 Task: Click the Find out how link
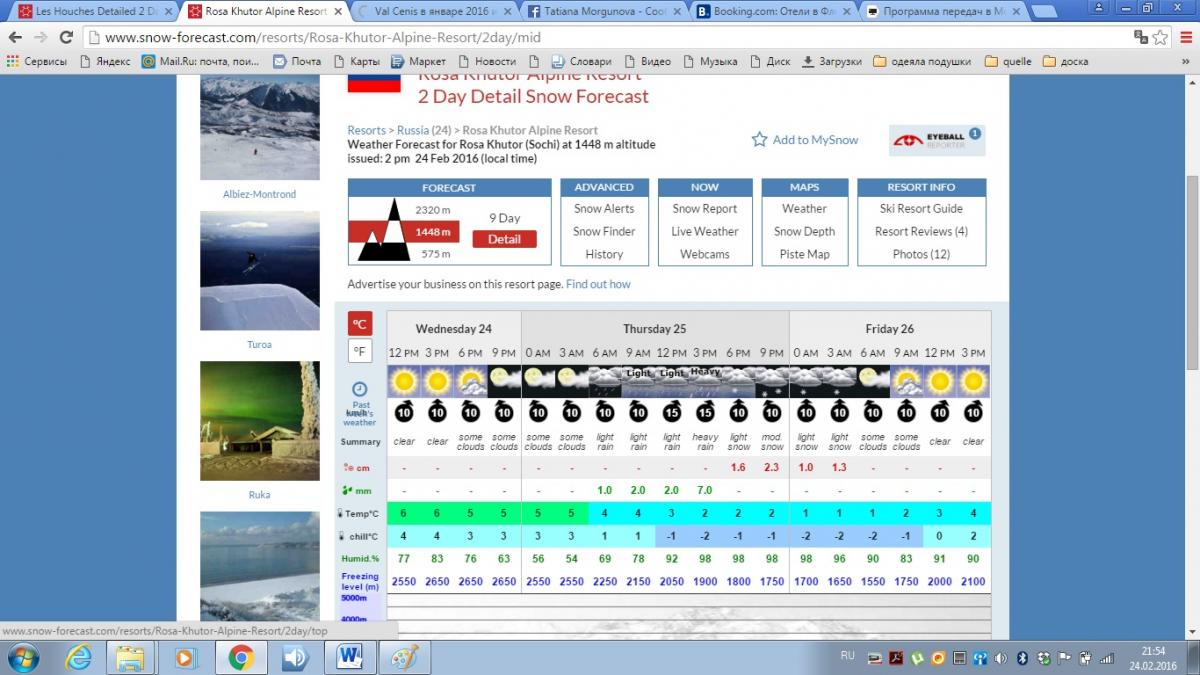tap(598, 284)
